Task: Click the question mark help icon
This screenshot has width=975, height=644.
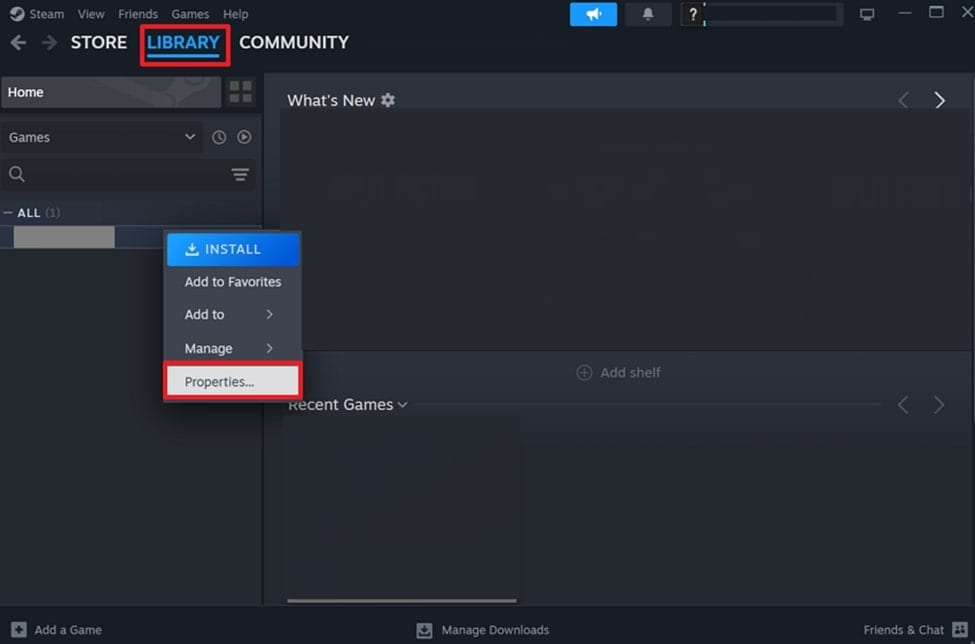Action: (693, 14)
